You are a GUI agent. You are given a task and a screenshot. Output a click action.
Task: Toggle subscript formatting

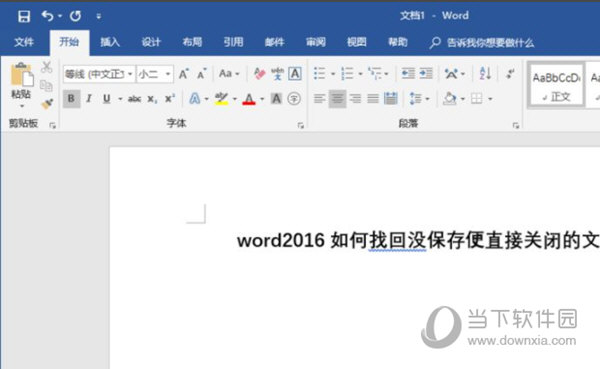point(152,99)
